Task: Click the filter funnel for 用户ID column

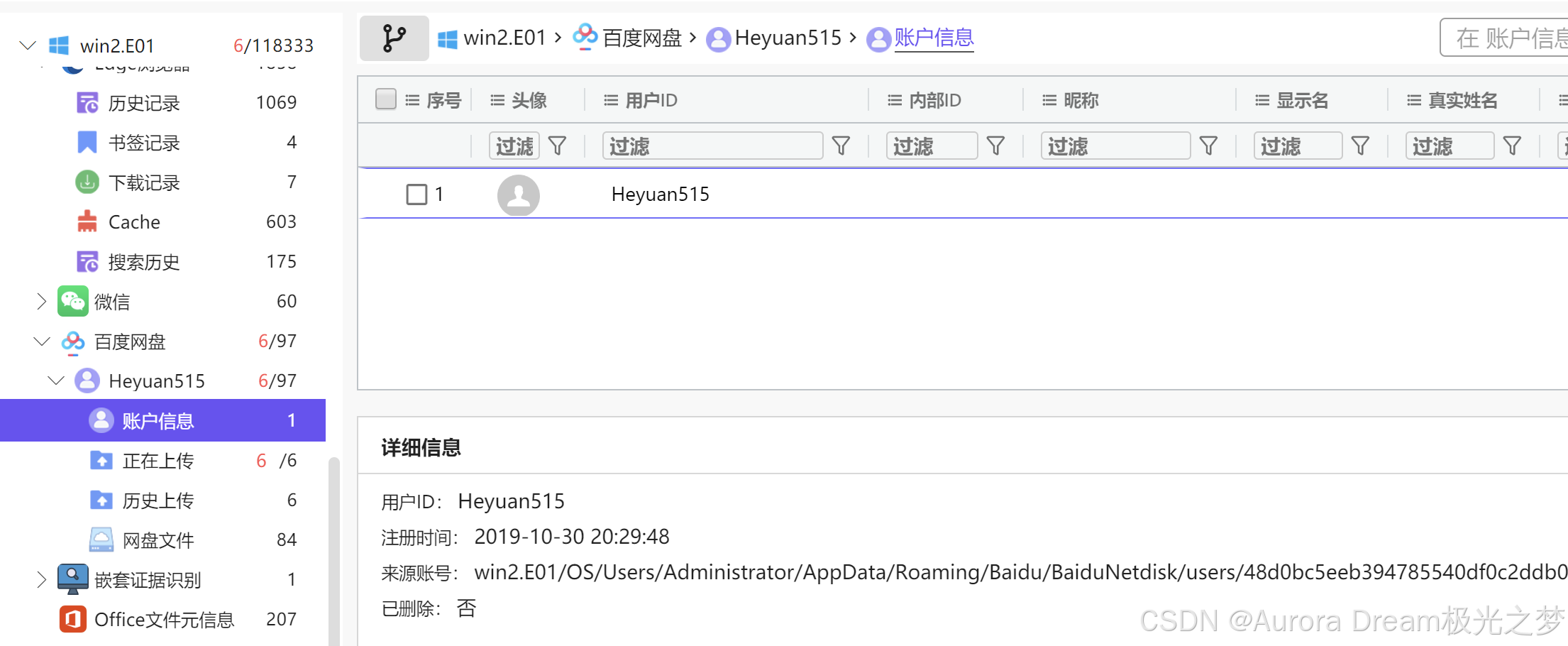Action: tap(841, 146)
